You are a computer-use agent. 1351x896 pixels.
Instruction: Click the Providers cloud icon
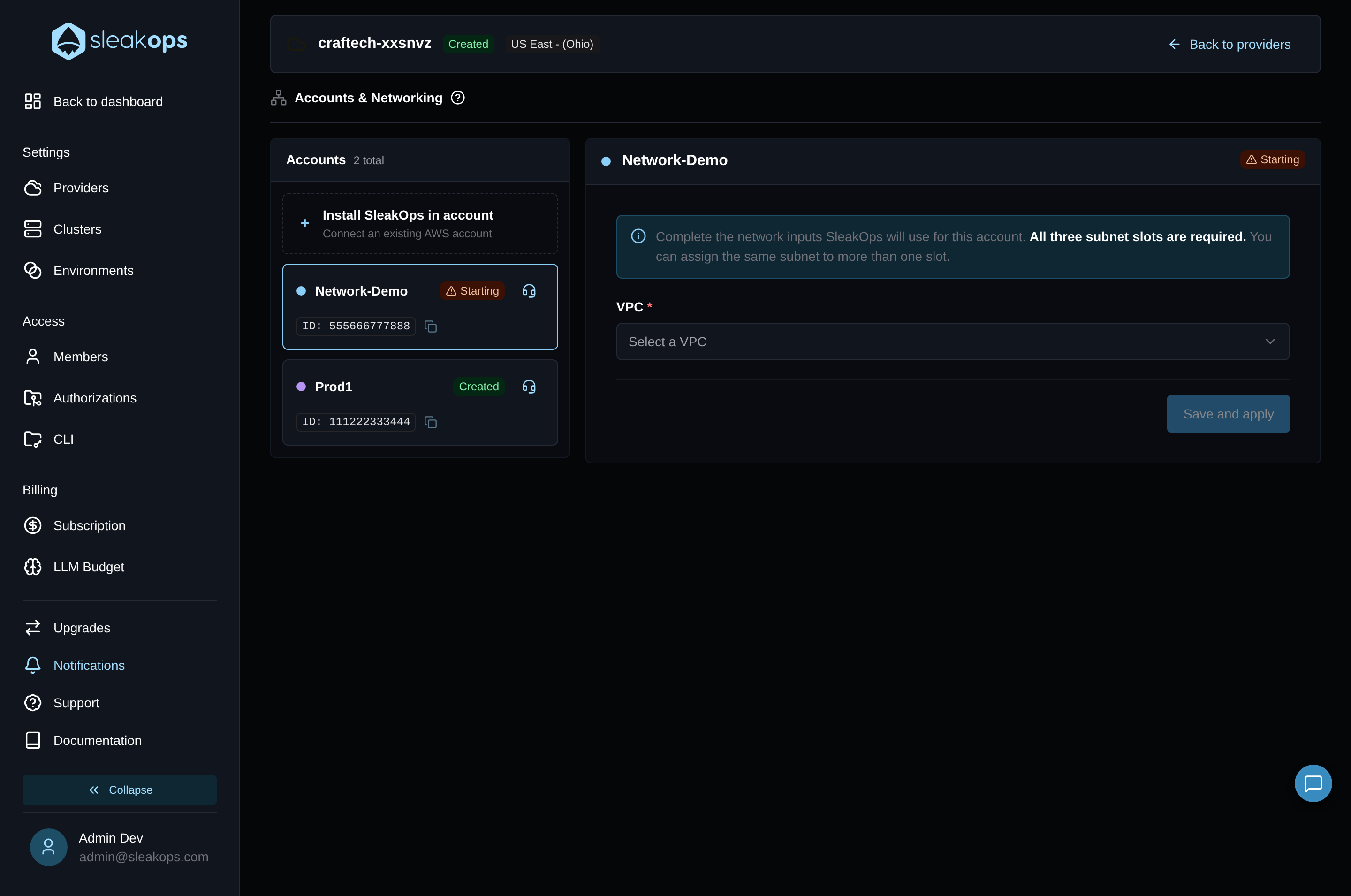pos(32,188)
